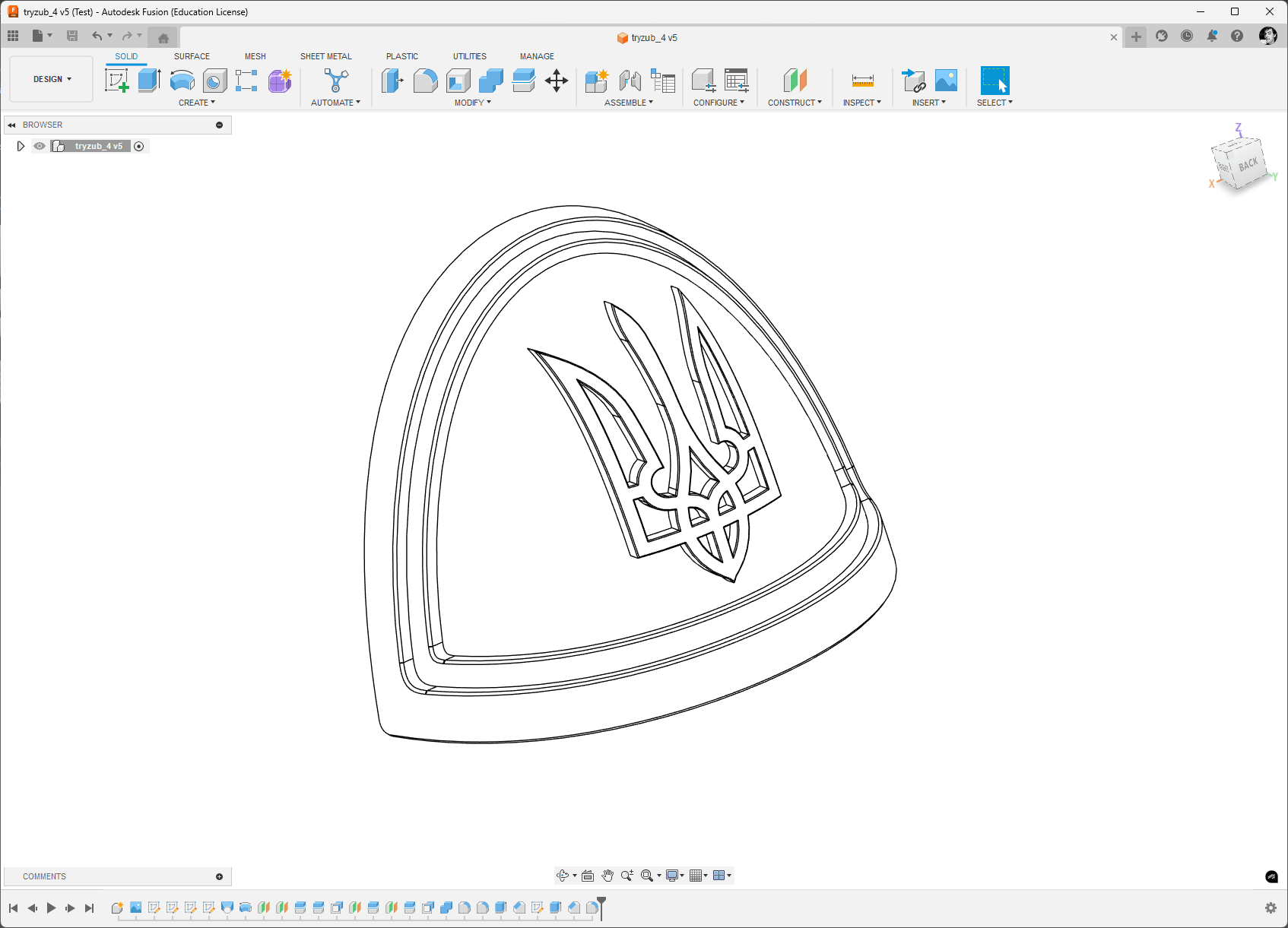
Task: Click the Insert Derive icon
Action: [913, 81]
